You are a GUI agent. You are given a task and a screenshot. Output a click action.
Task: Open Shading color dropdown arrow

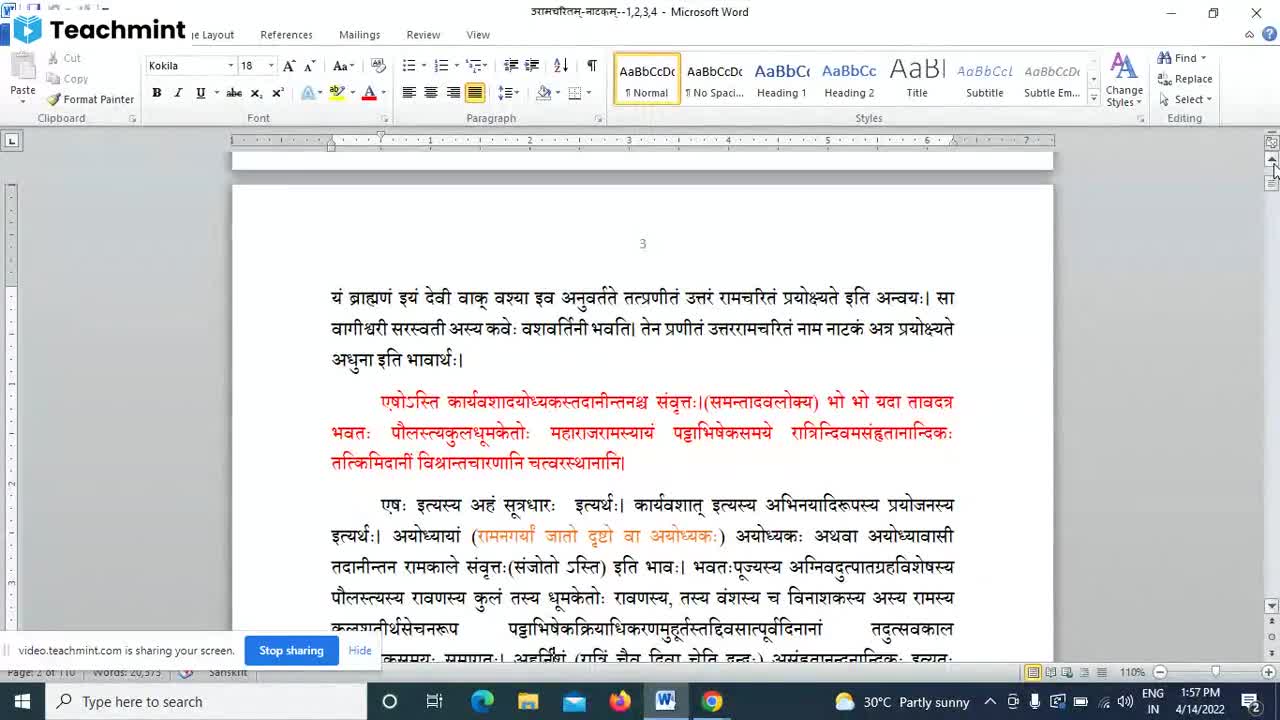click(559, 93)
